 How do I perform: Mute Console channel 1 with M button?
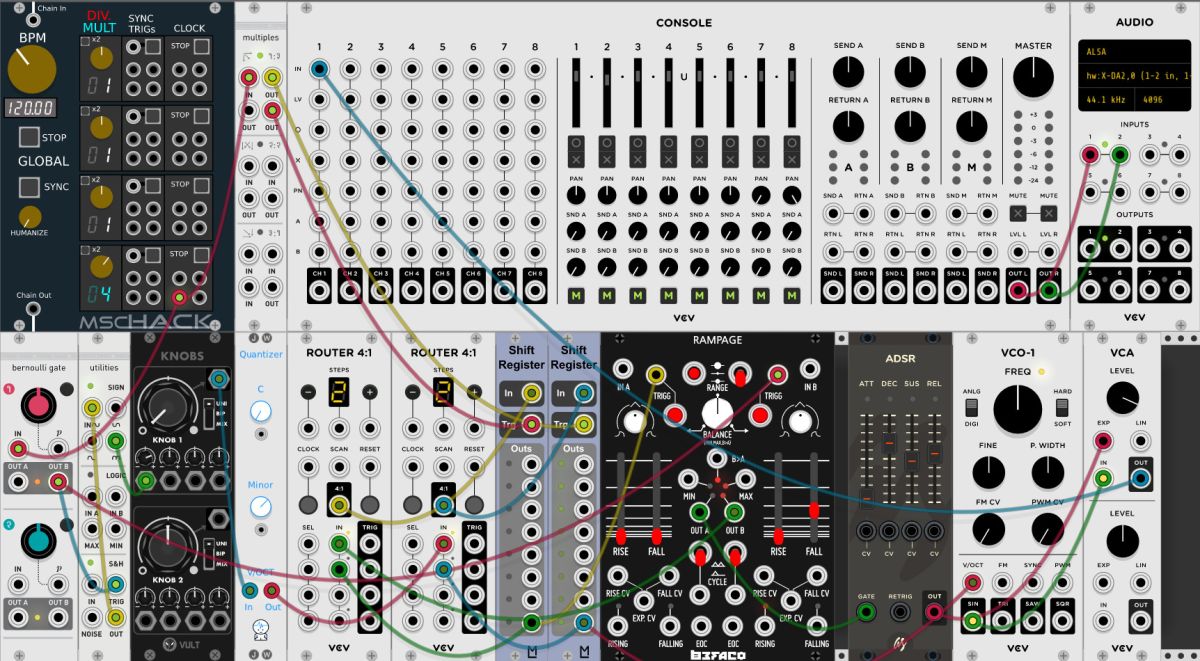576,295
